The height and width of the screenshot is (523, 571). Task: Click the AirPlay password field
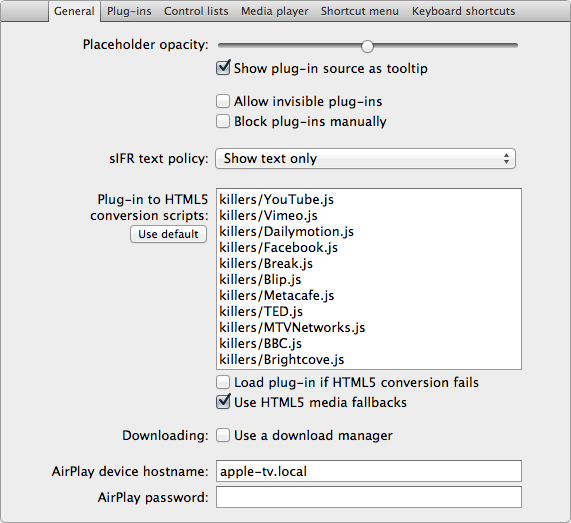coord(369,497)
